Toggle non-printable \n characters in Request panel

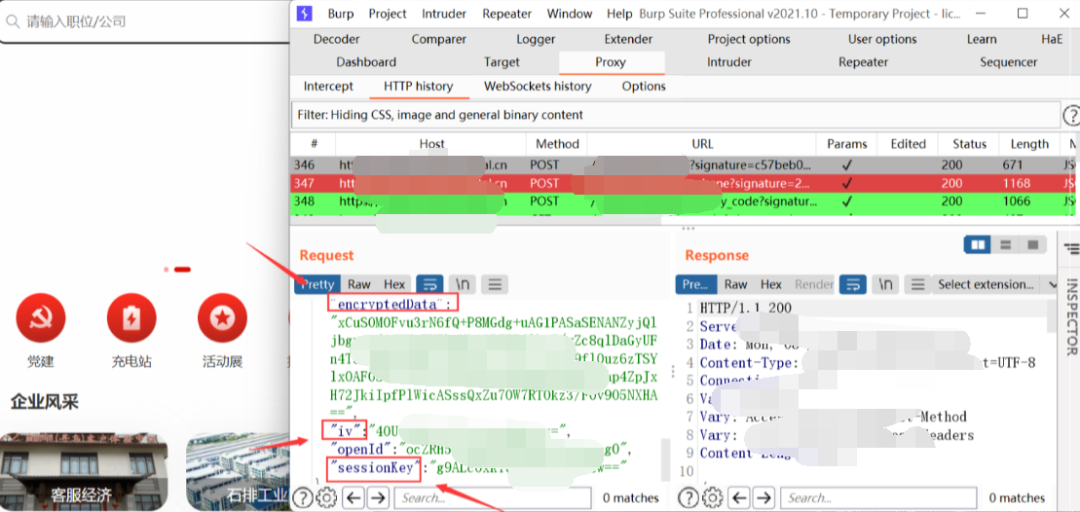tap(463, 284)
